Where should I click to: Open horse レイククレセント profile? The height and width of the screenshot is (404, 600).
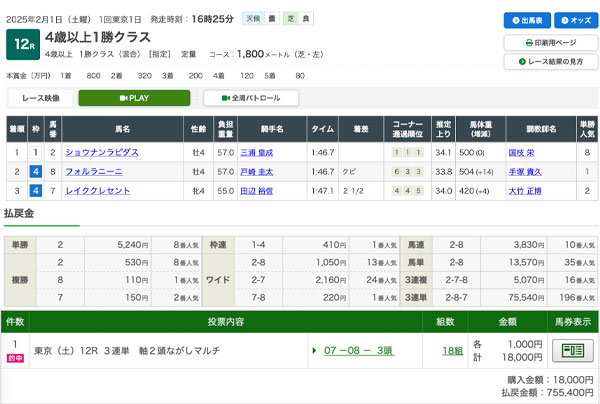[x=98, y=189]
